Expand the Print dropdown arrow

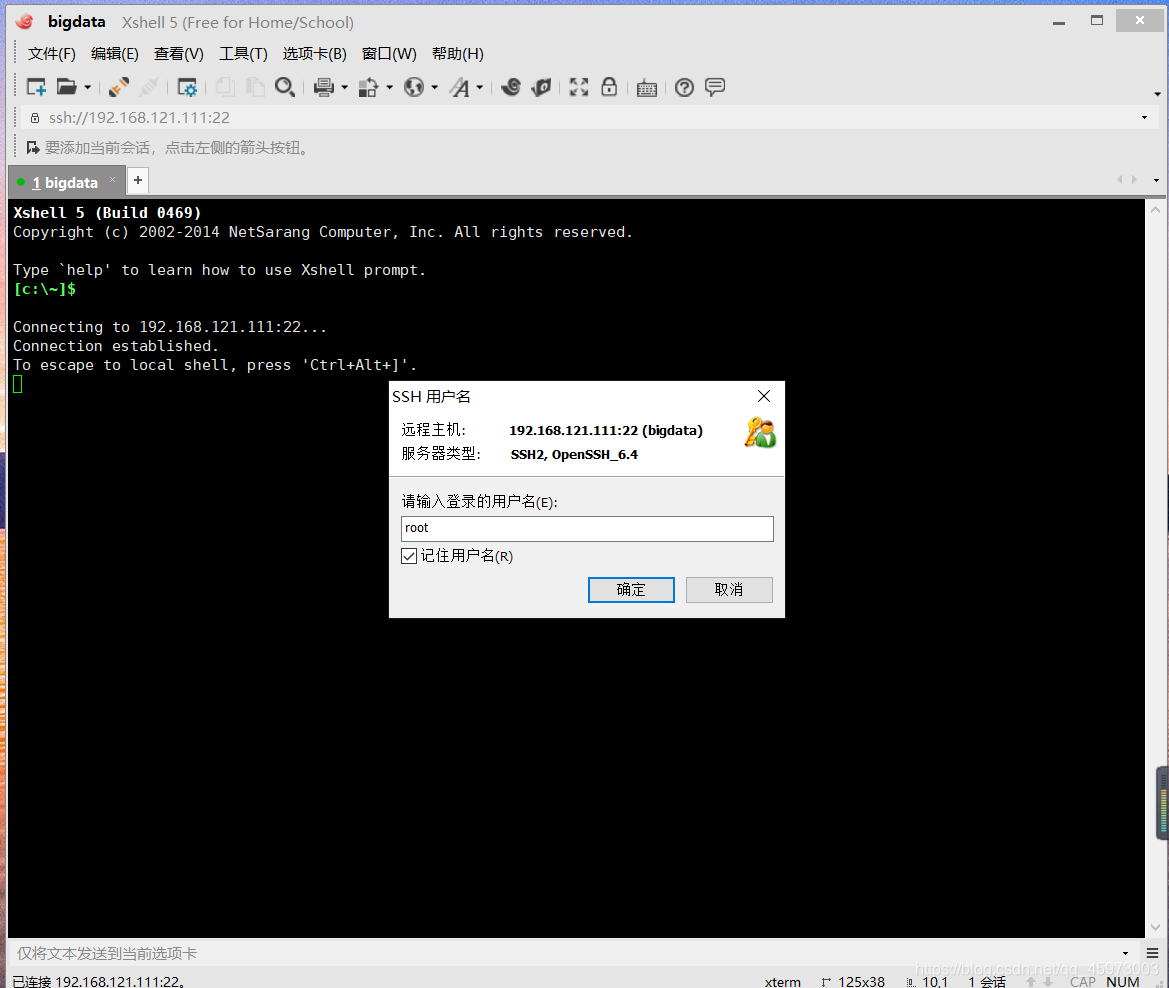(344, 87)
